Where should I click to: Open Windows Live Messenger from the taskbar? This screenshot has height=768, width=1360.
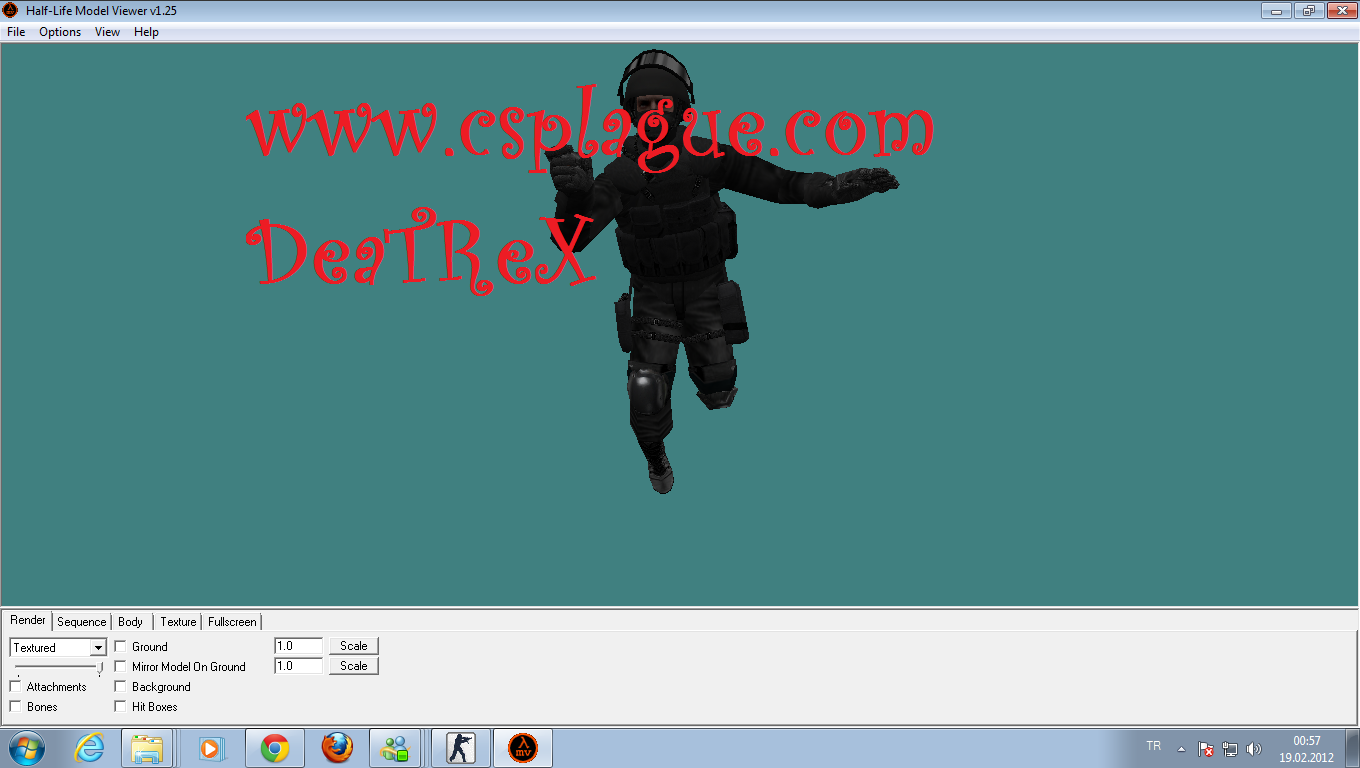(x=398, y=747)
